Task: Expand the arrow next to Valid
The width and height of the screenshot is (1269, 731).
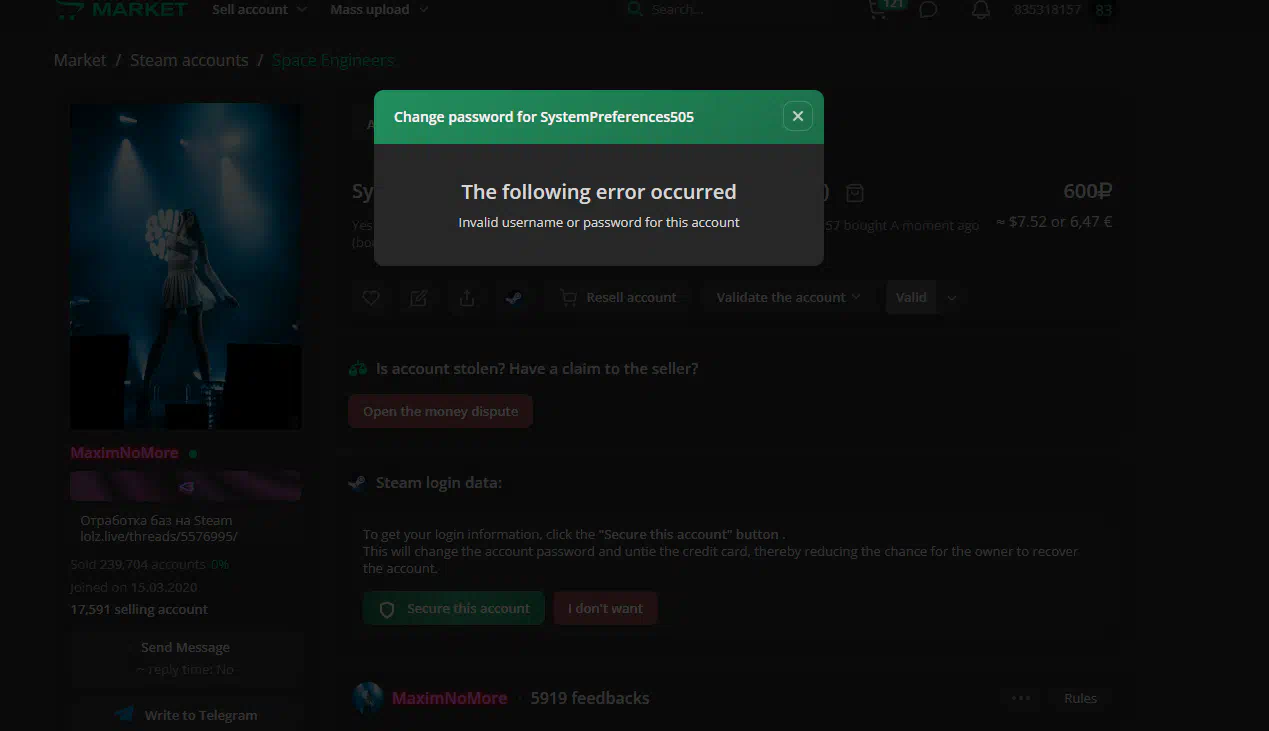Action: coord(952,297)
